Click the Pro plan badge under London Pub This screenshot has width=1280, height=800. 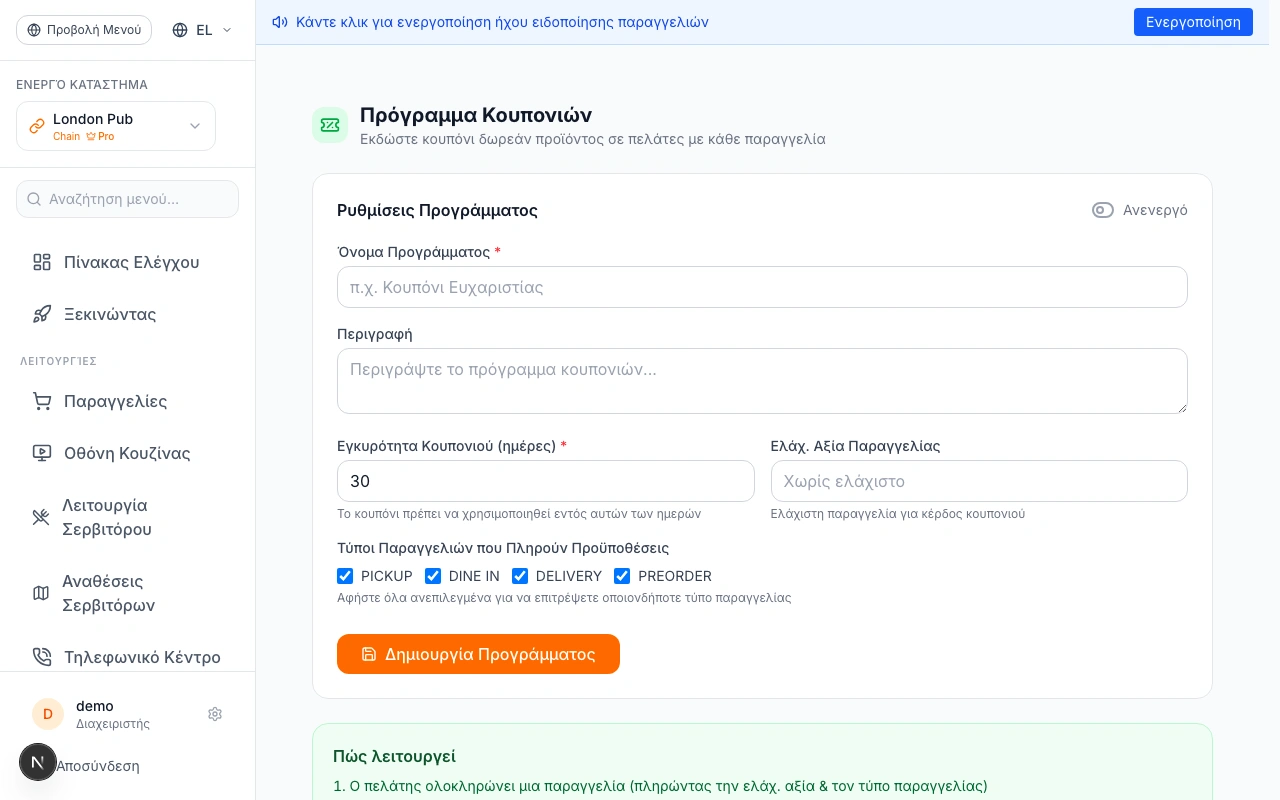click(100, 136)
